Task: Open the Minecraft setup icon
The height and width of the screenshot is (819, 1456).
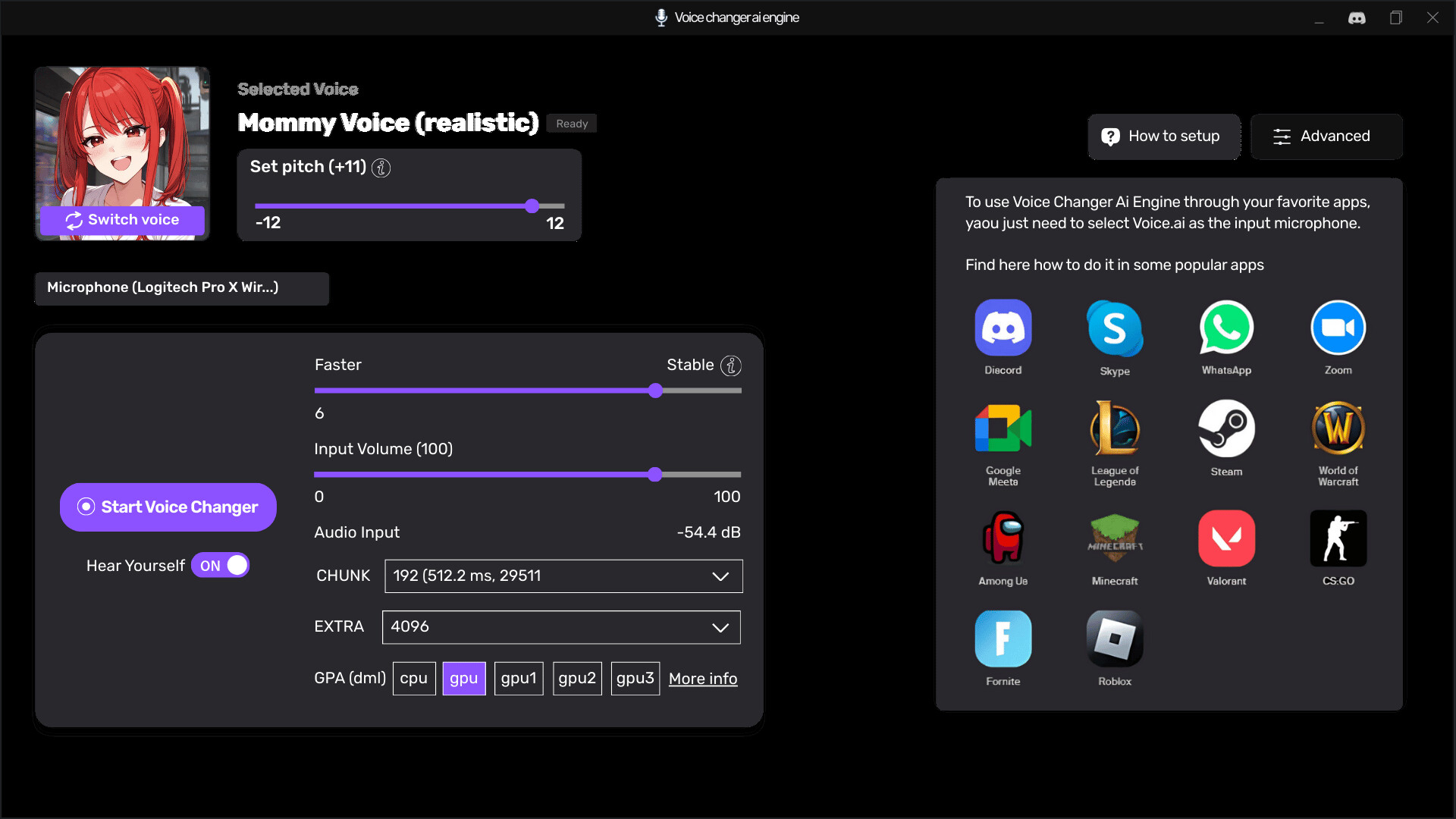Action: pyautogui.click(x=1114, y=538)
